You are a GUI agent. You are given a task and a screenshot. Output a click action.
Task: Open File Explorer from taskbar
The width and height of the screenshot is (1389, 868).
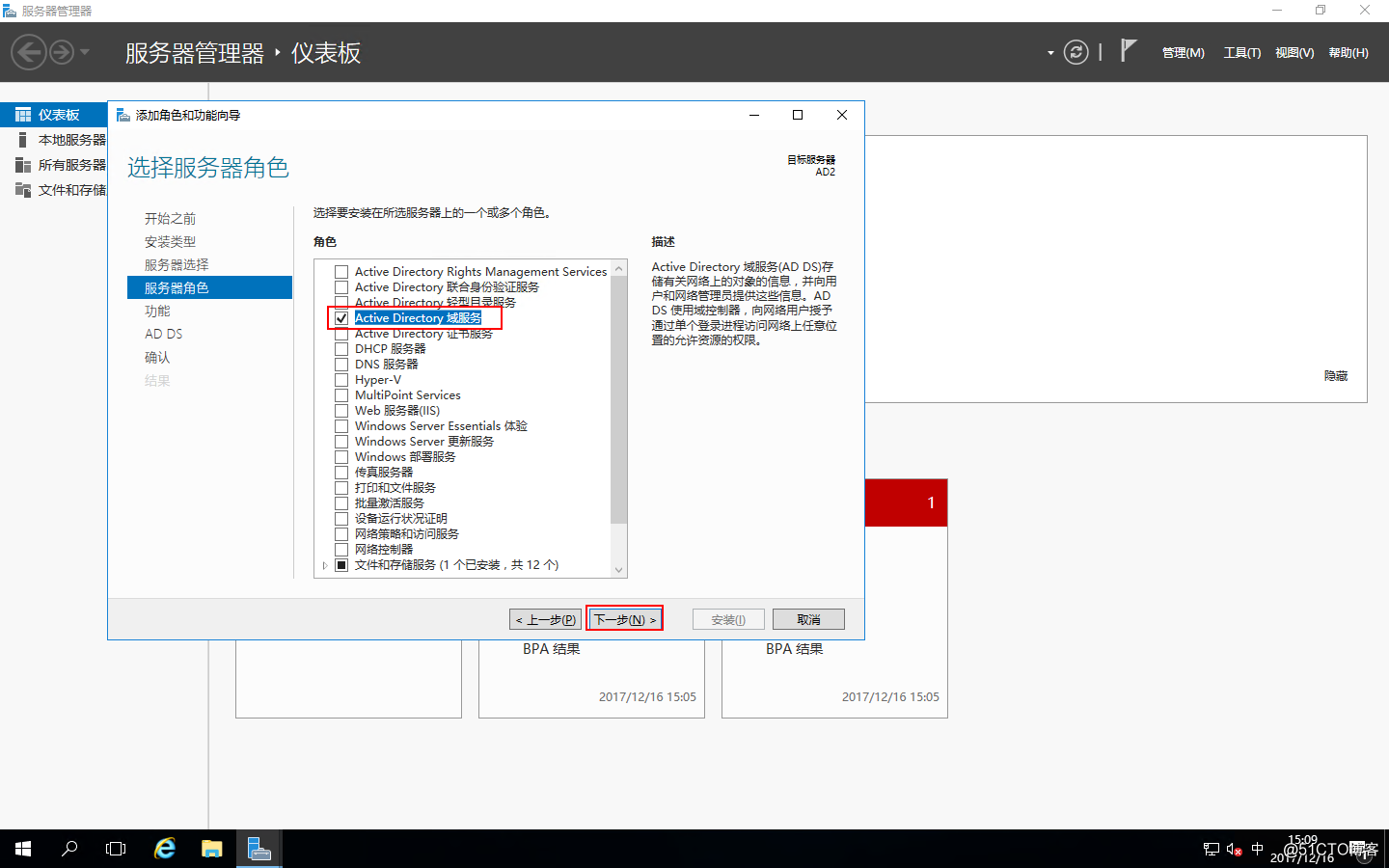point(212,849)
